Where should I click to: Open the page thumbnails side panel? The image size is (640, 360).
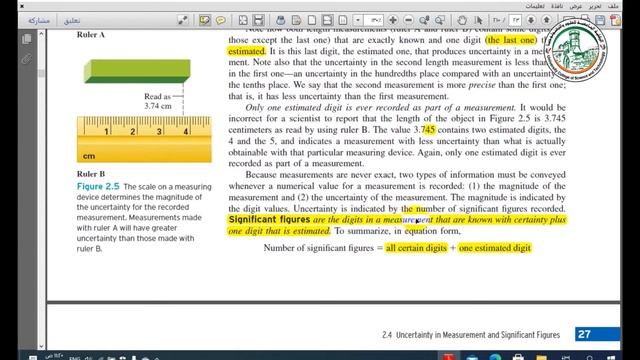coord(27,39)
